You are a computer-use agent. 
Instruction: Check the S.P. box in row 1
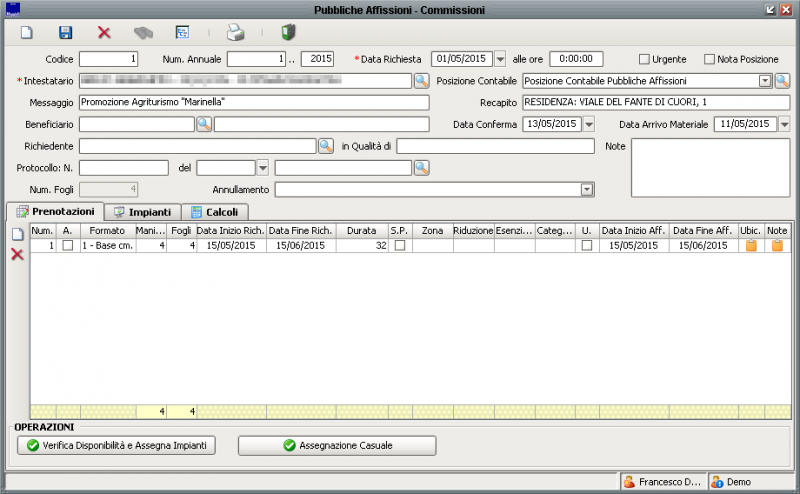click(400, 246)
